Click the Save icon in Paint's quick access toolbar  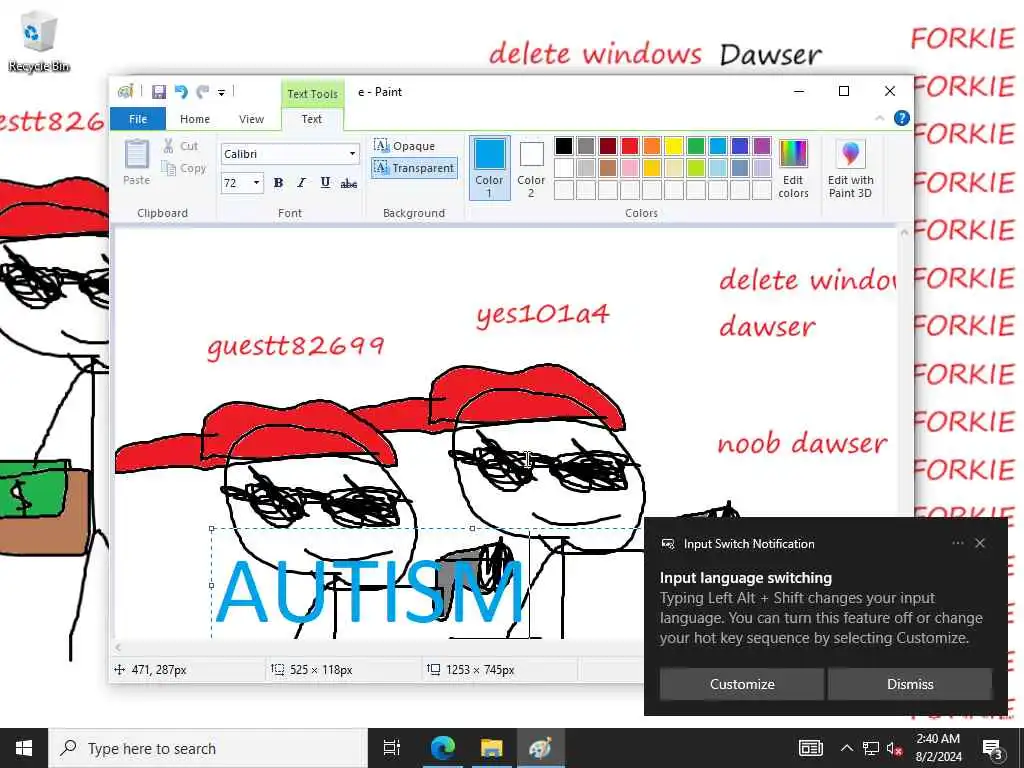pos(159,91)
